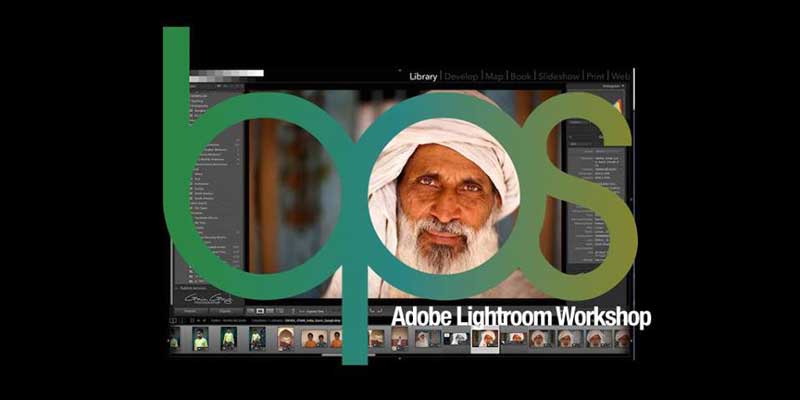The height and width of the screenshot is (400, 800).
Task: Go to the Print module
Action: 595,77
